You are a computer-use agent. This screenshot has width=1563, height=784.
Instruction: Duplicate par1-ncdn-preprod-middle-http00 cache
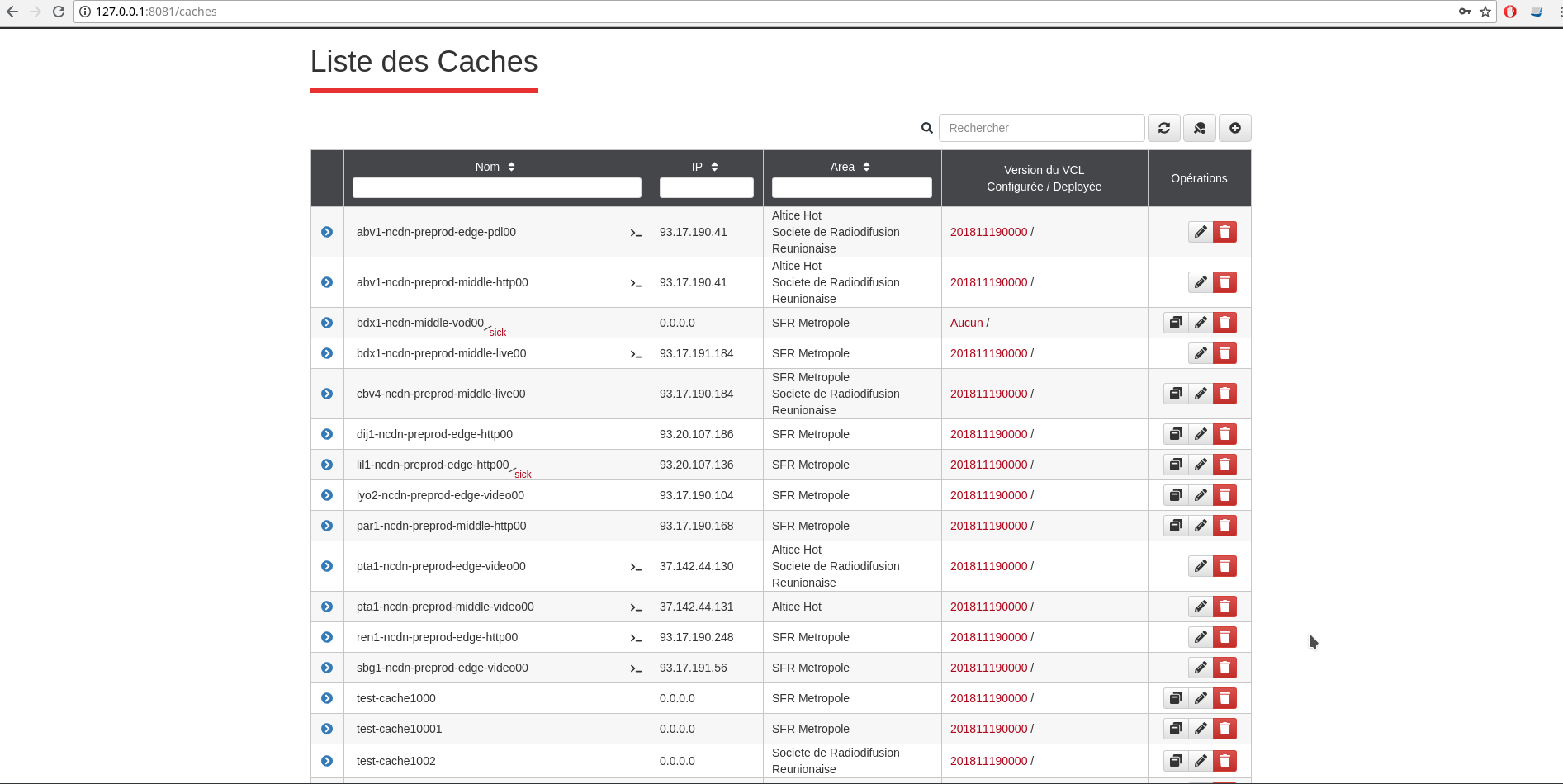1176,526
